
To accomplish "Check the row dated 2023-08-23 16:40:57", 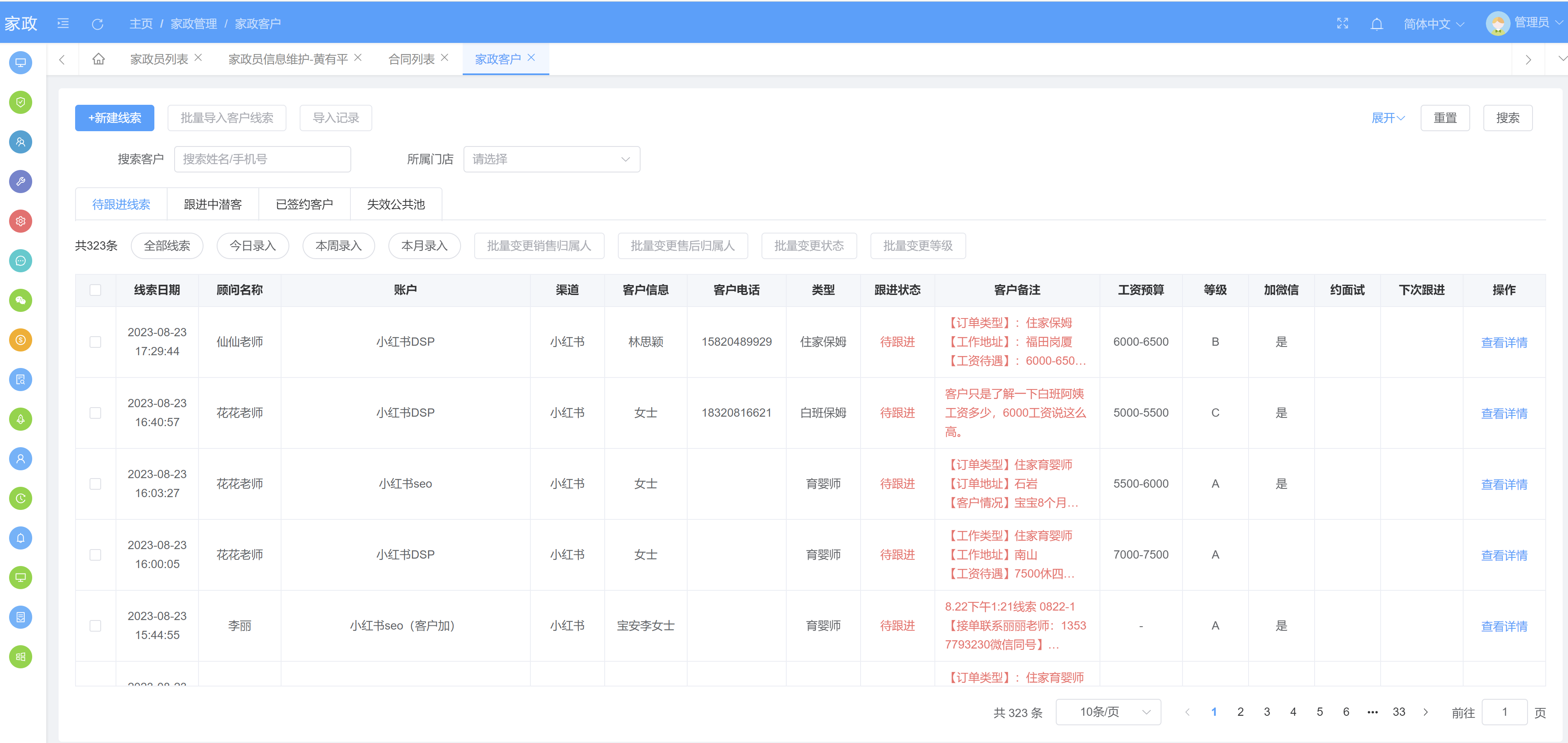I will pyautogui.click(x=96, y=413).
